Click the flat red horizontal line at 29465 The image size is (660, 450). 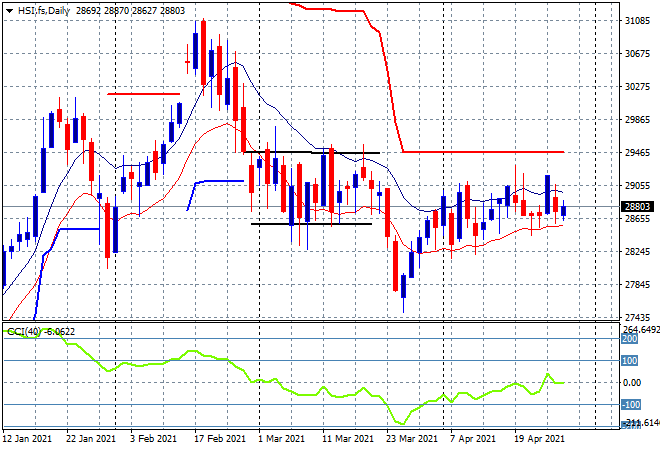(x=483, y=152)
